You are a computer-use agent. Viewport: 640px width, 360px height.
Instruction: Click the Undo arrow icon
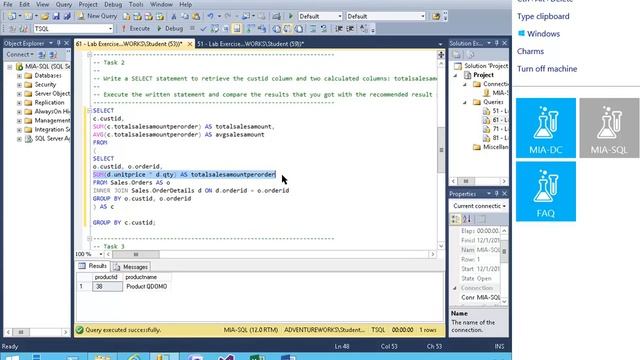point(210,16)
